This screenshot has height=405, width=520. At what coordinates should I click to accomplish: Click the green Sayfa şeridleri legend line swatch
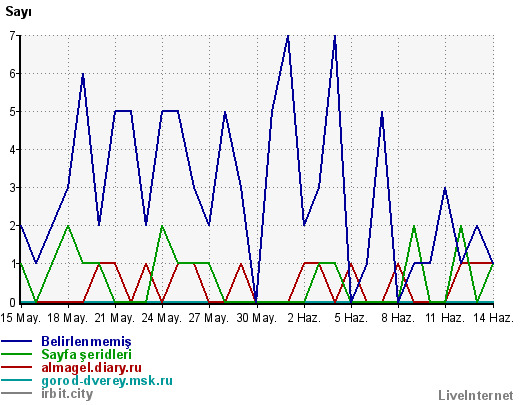point(17,354)
